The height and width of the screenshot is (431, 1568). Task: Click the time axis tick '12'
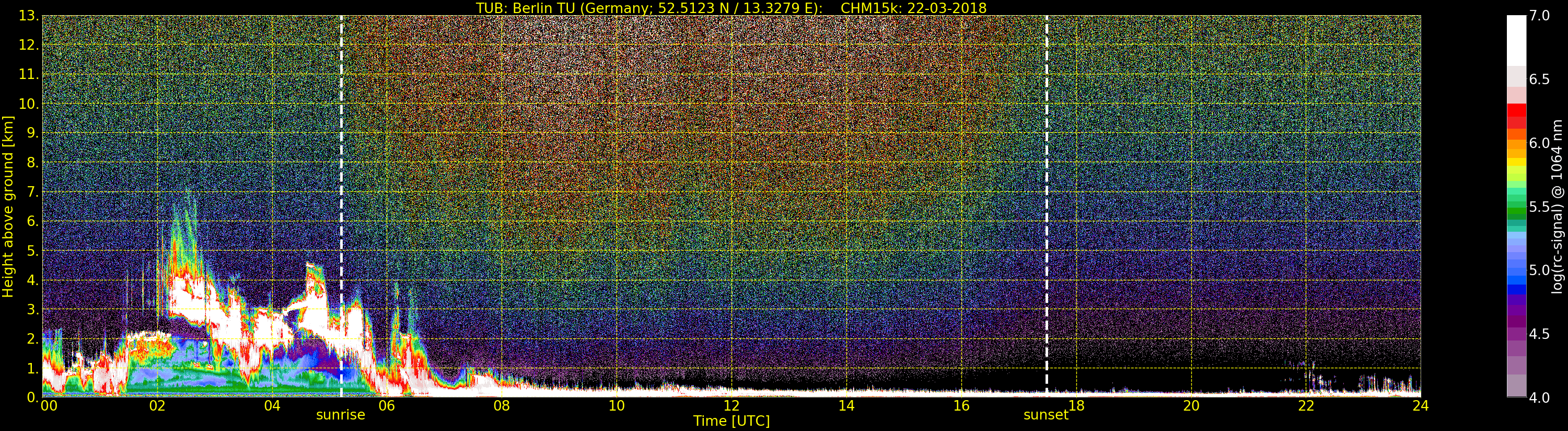(731, 406)
